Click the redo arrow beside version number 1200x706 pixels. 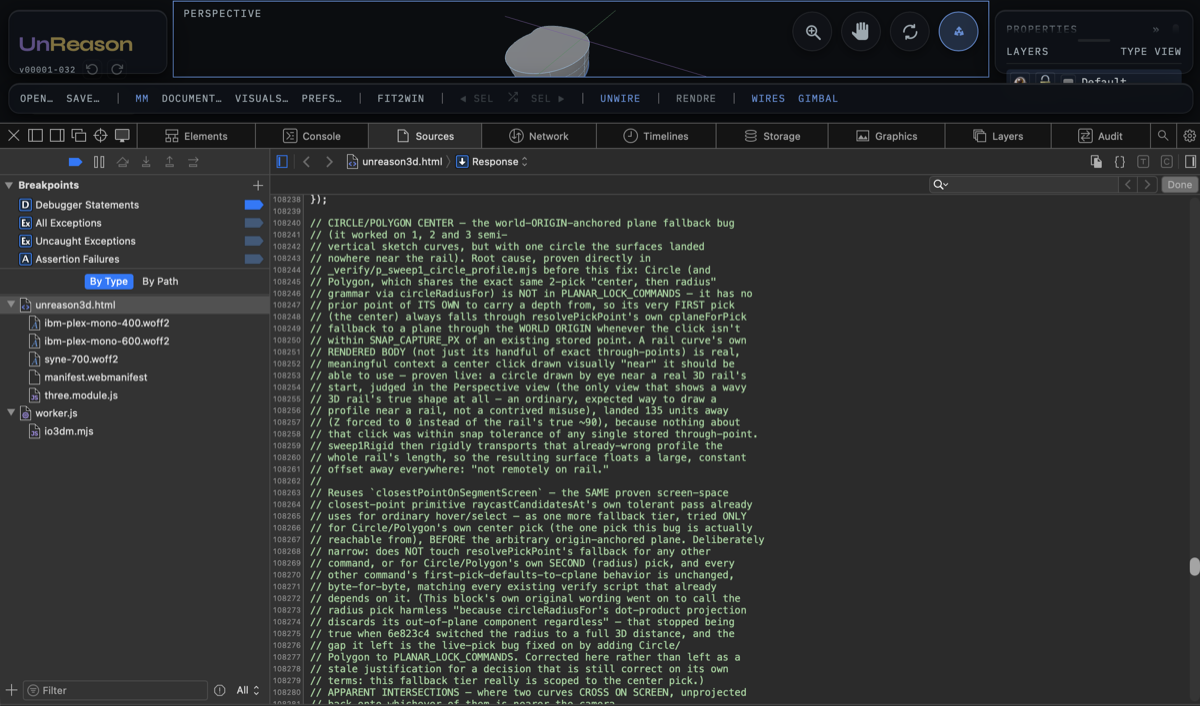point(117,70)
